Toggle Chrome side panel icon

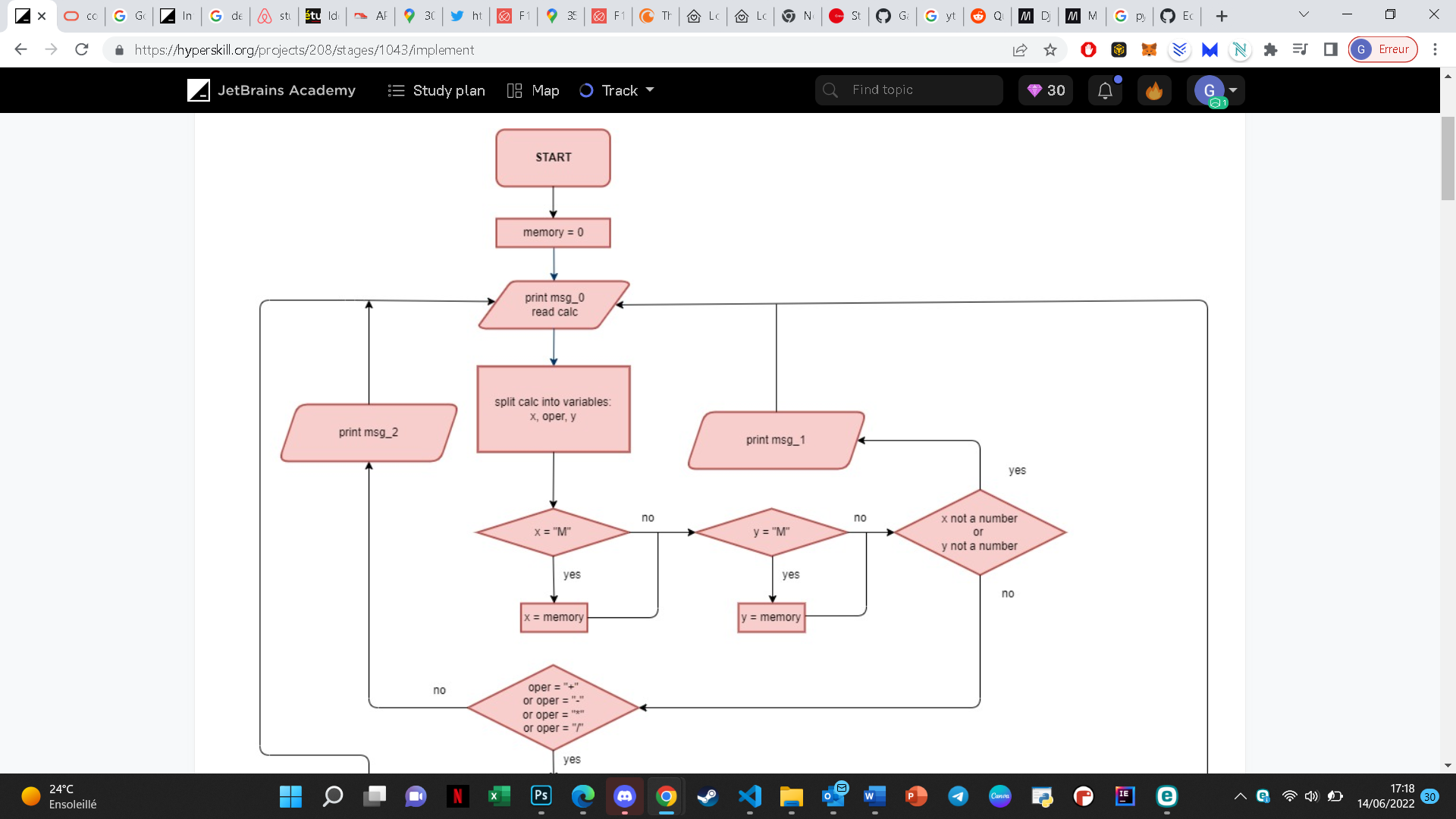1330,49
